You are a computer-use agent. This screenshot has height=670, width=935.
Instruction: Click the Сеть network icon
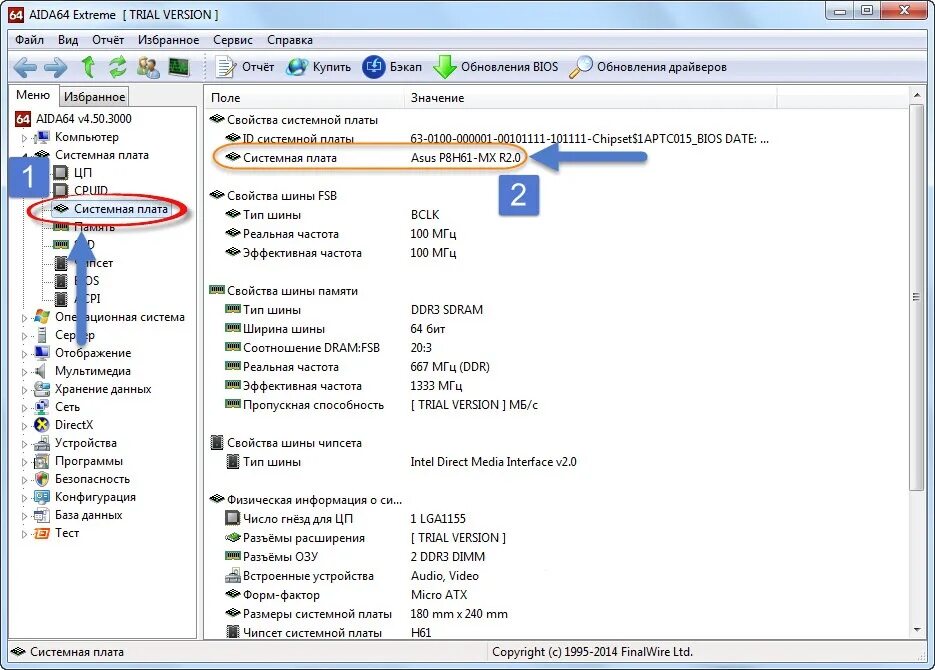[42, 407]
